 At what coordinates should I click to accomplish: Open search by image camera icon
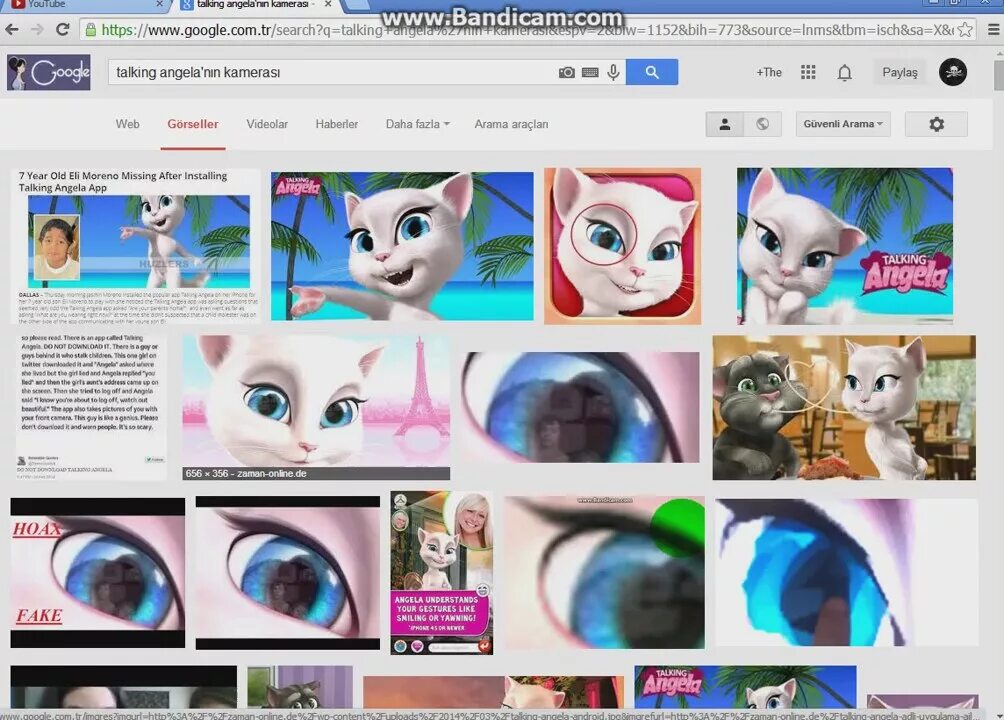point(567,72)
